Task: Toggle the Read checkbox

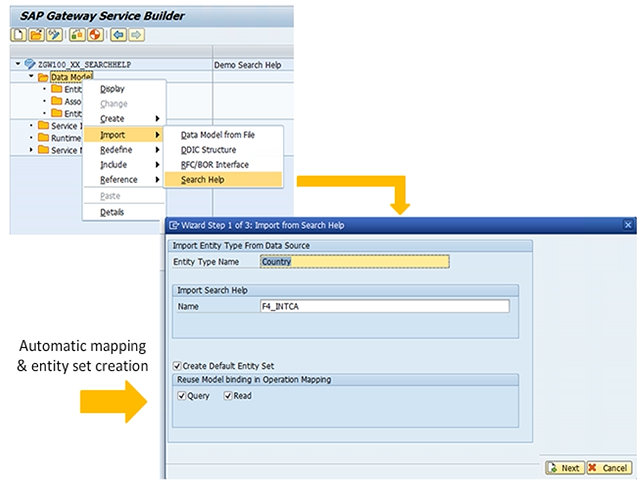Action: click(229, 396)
